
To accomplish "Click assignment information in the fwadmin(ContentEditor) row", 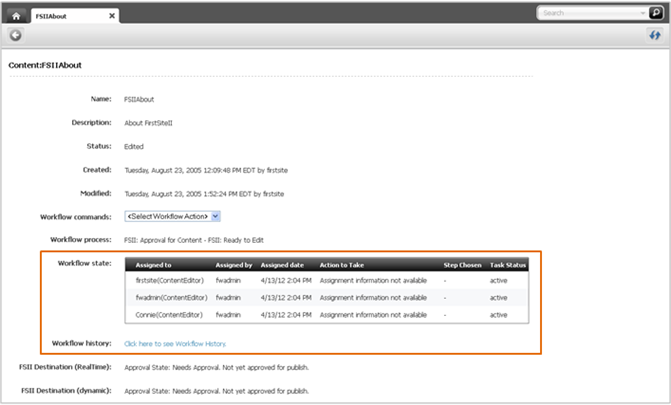I will [x=373, y=298].
